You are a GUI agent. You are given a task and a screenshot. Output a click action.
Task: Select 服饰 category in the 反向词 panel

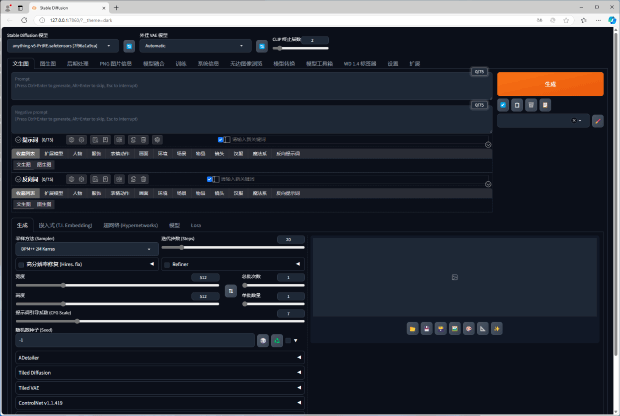tap(96, 193)
